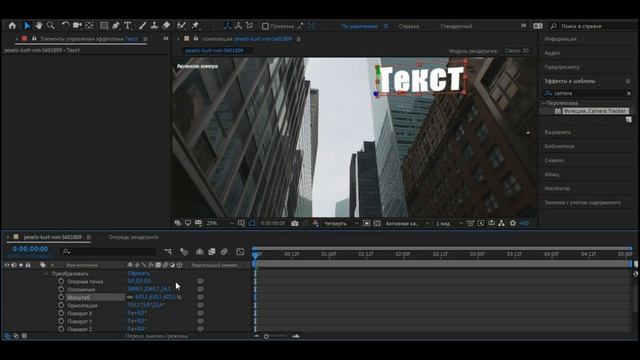Image resolution: width=640 pixels, height=360 pixels.
Task: Toggle hide shy layers timeline button
Action: [199, 252]
